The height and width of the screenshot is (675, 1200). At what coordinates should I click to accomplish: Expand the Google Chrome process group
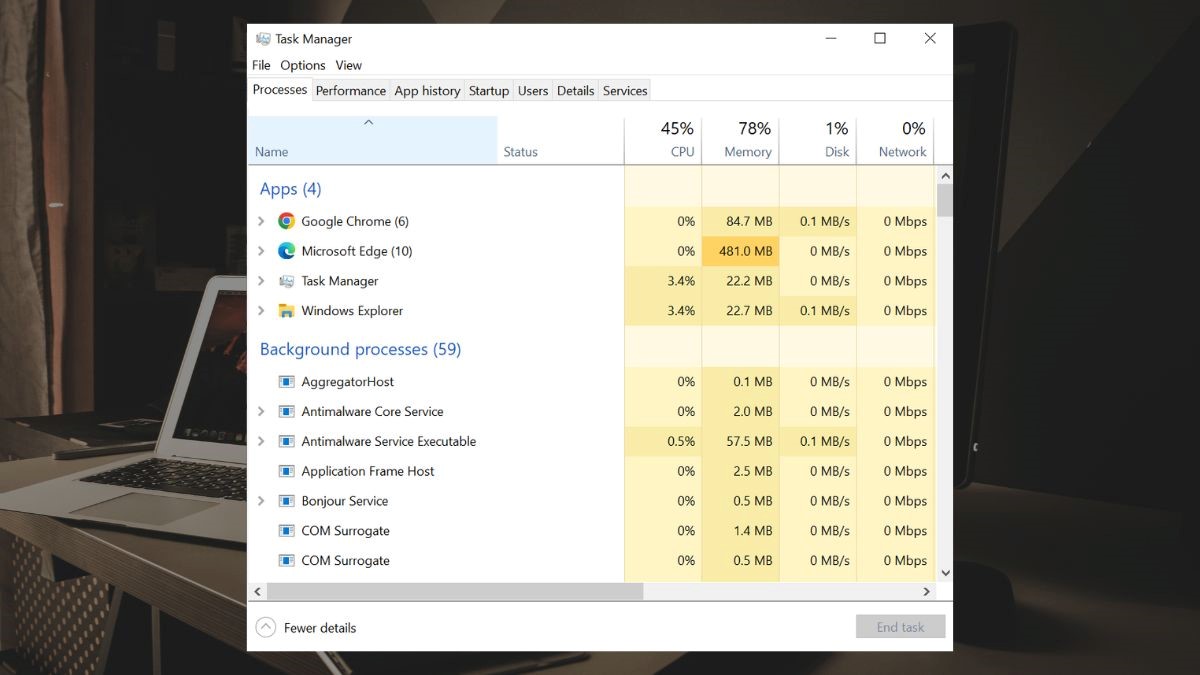coord(261,221)
